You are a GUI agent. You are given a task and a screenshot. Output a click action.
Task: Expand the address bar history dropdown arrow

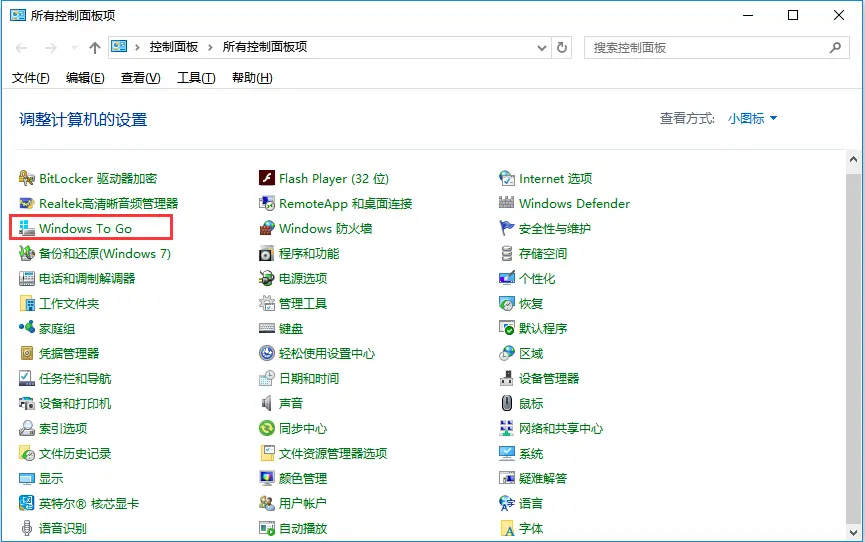click(542, 47)
